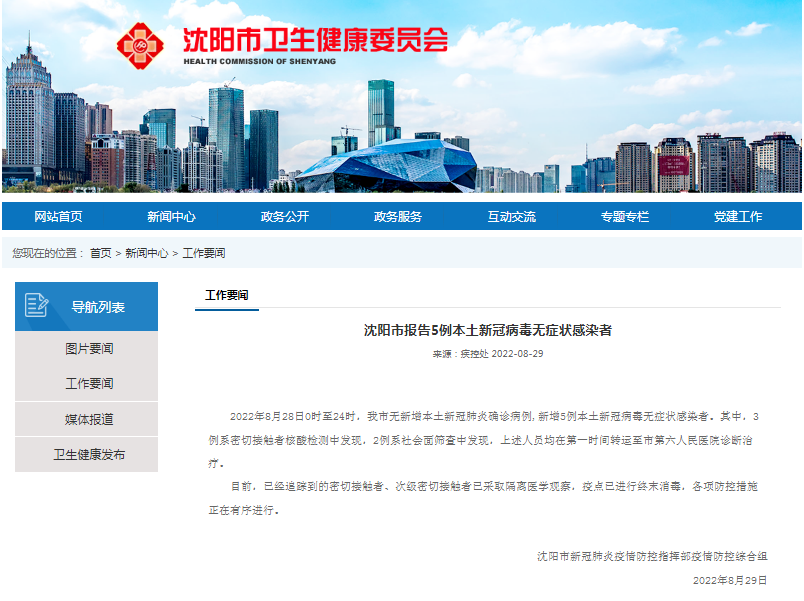Image resolution: width=804 pixels, height=601 pixels.
Task: Click the 工作要闻 breadcrumb link
Action: click(x=204, y=253)
